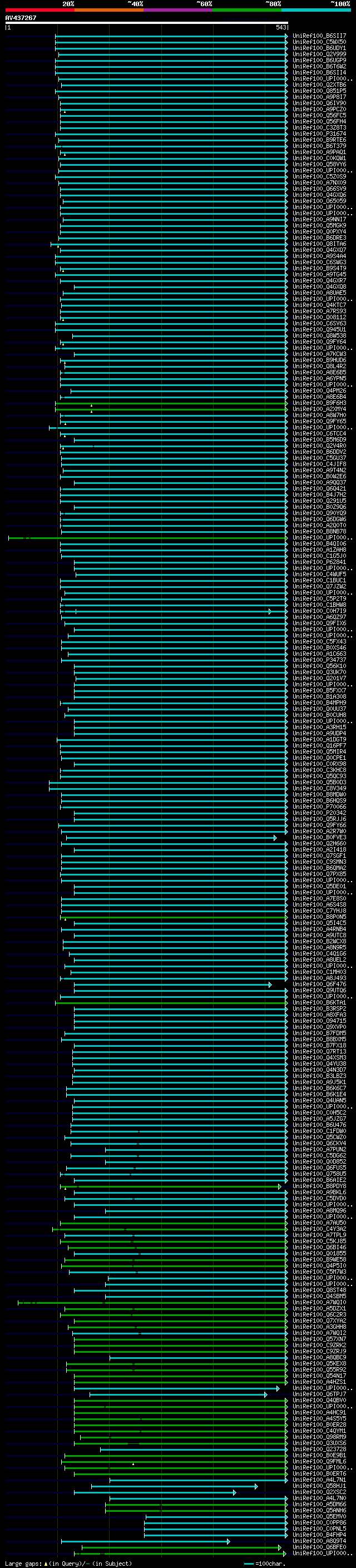Open hit UniRef100_B6T379
Screen dimensions: 356x1568
tap(319, 146)
